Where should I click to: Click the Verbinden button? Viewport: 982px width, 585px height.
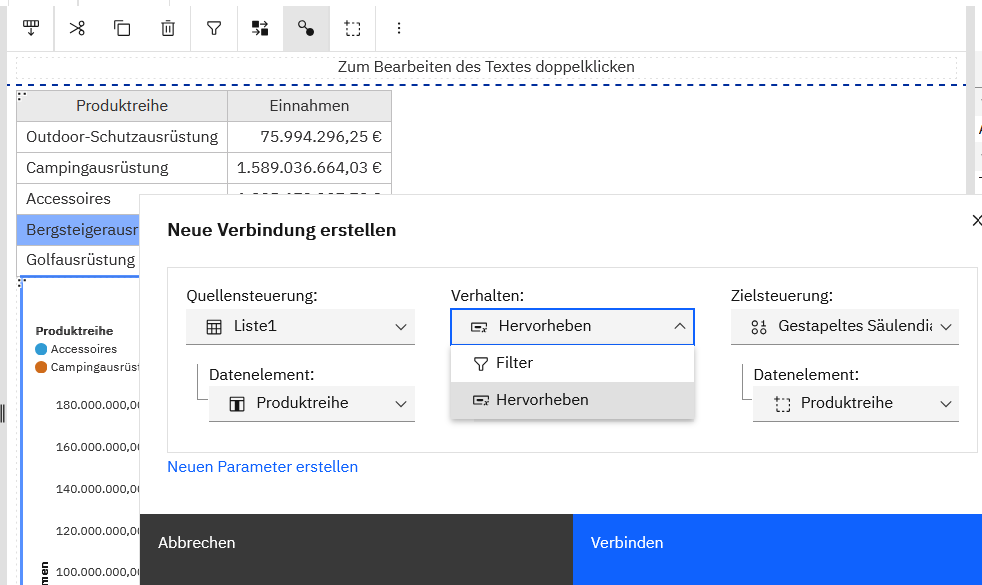(777, 543)
